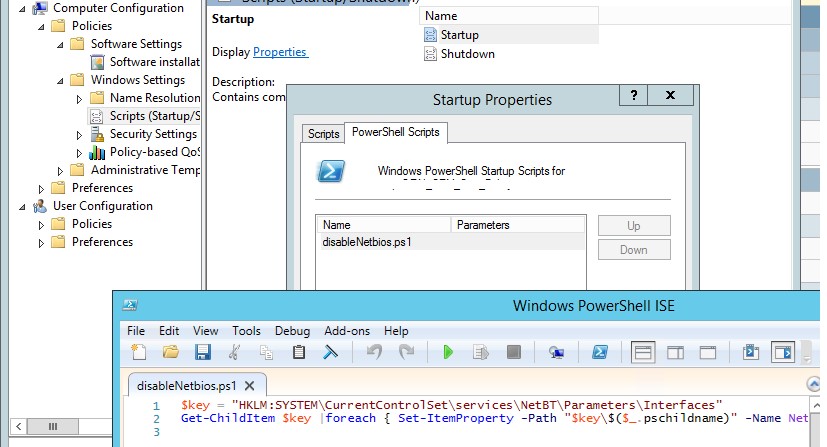The width and height of the screenshot is (827, 447).
Task: Expand Policies under User Configuration
Action: click(41, 225)
